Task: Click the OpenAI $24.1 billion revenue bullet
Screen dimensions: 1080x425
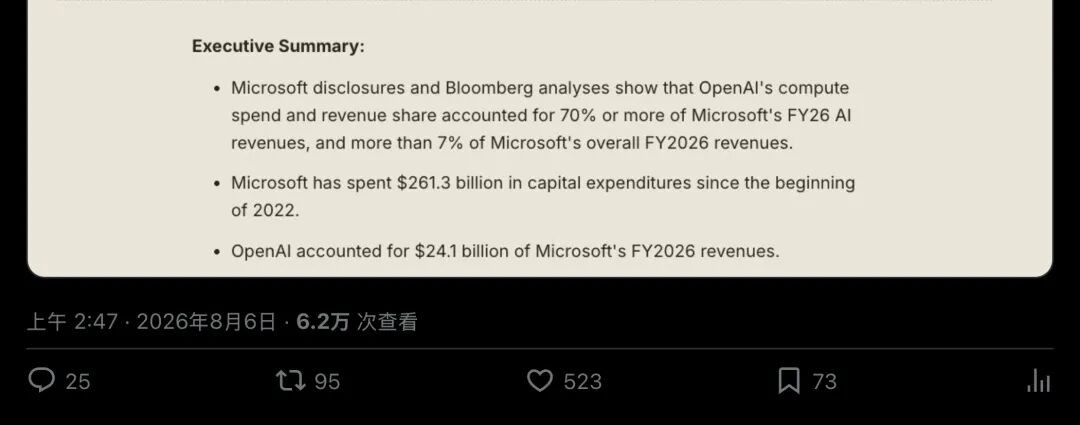Action: tap(505, 251)
